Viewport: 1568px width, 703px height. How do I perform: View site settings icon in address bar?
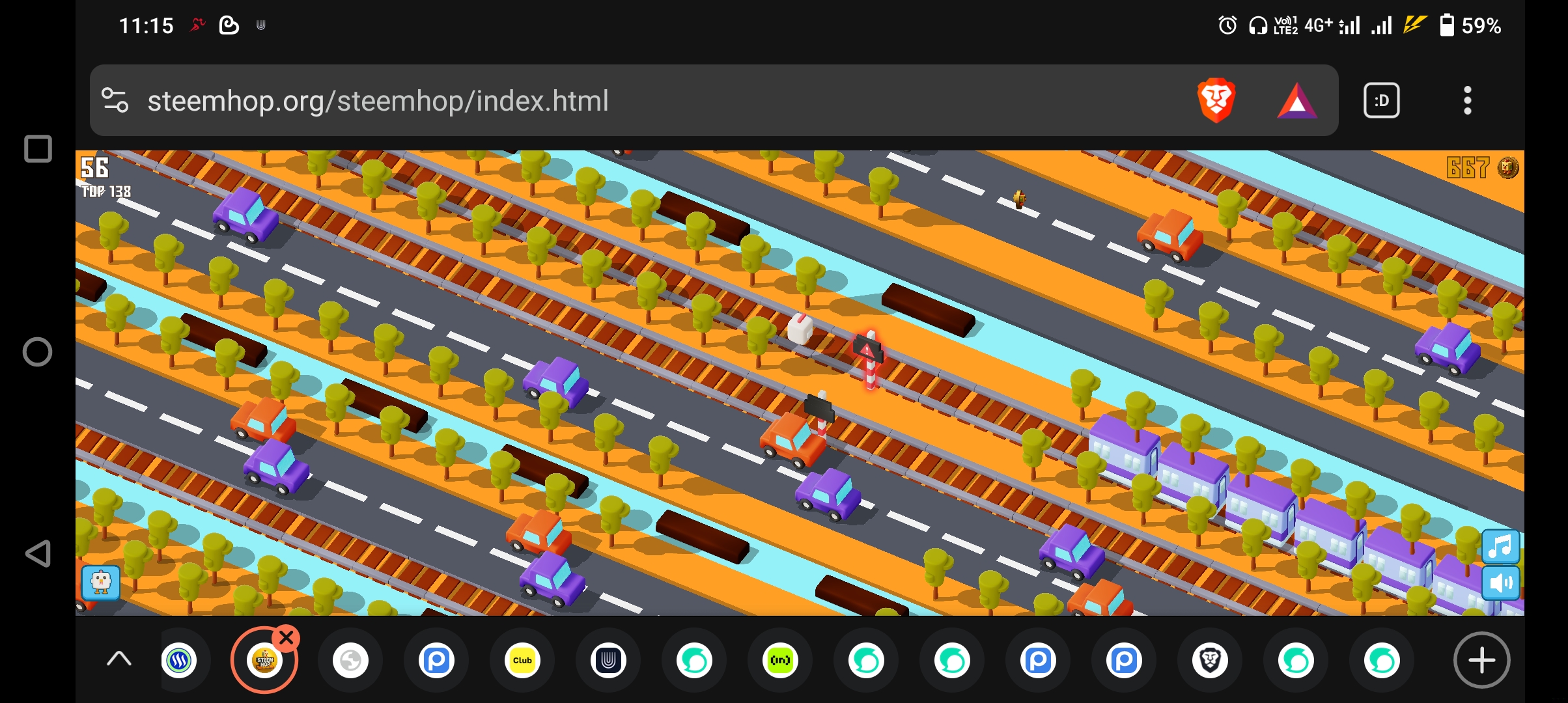pos(115,100)
